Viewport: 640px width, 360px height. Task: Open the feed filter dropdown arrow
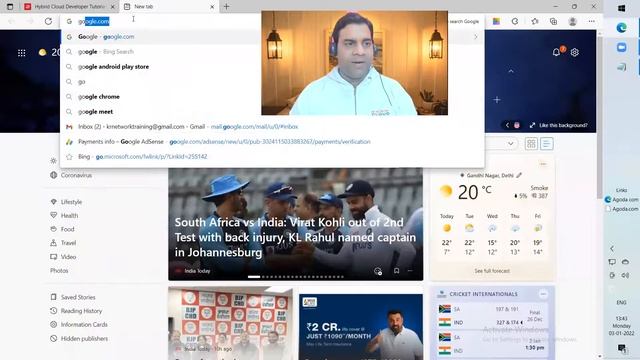point(511,144)
